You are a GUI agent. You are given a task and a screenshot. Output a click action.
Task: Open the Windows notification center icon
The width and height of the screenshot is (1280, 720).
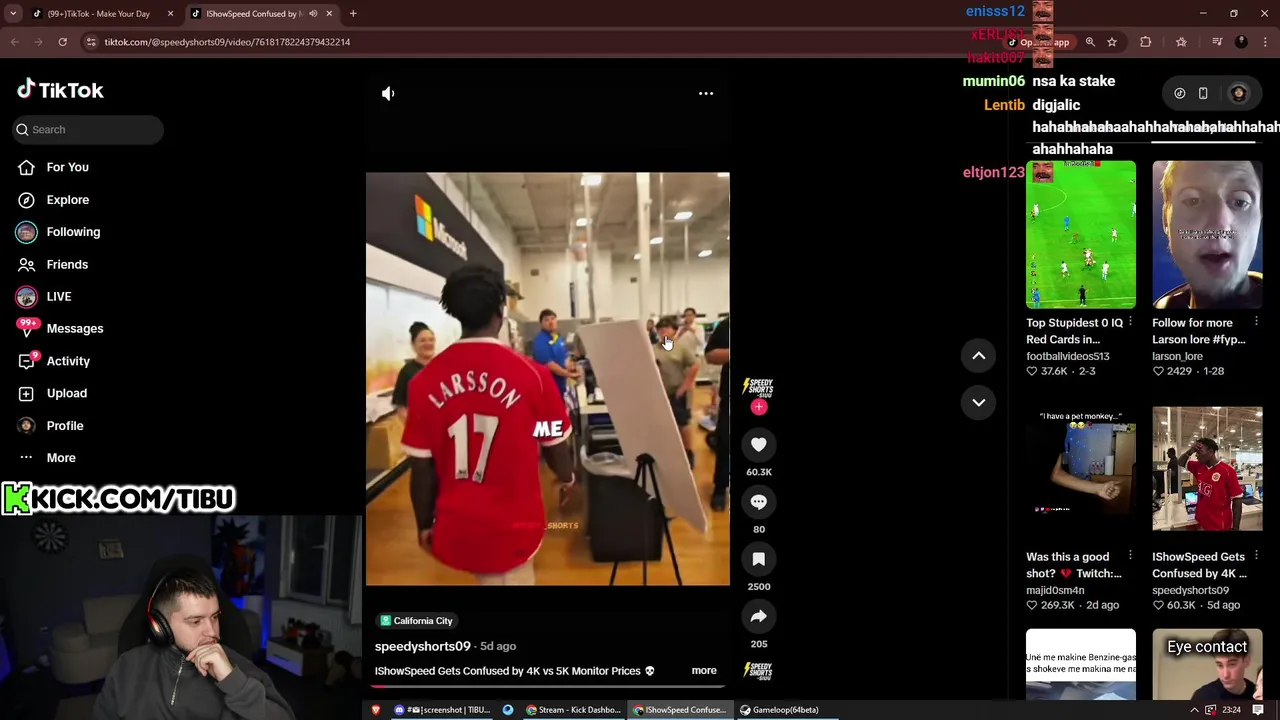[1258, 710]
